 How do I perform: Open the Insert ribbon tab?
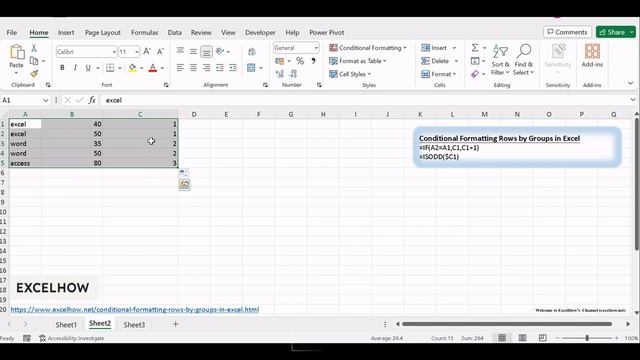[x=66, y=32]
